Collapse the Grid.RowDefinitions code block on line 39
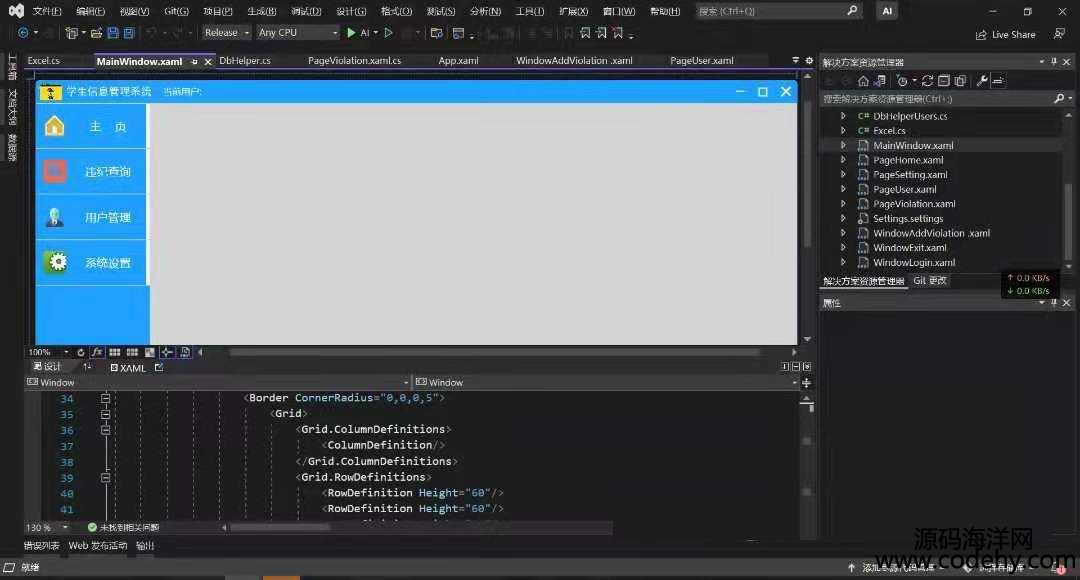This screenshot has width=1080, height=580. click(105, 477)
